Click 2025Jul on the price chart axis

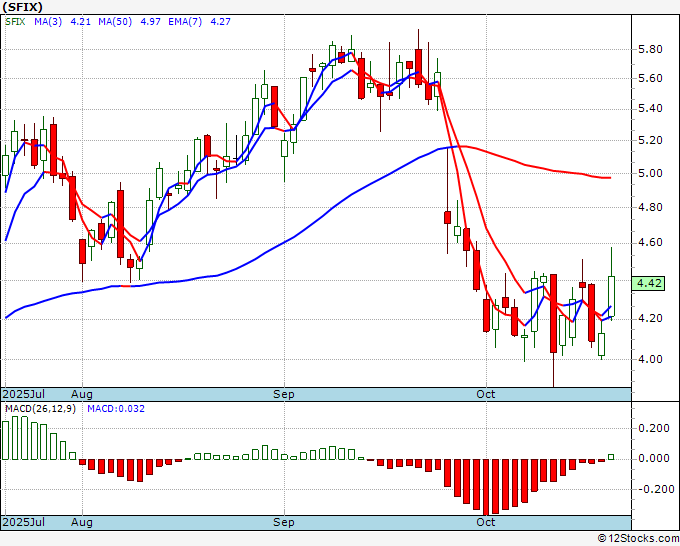click(x=24, y=394)
